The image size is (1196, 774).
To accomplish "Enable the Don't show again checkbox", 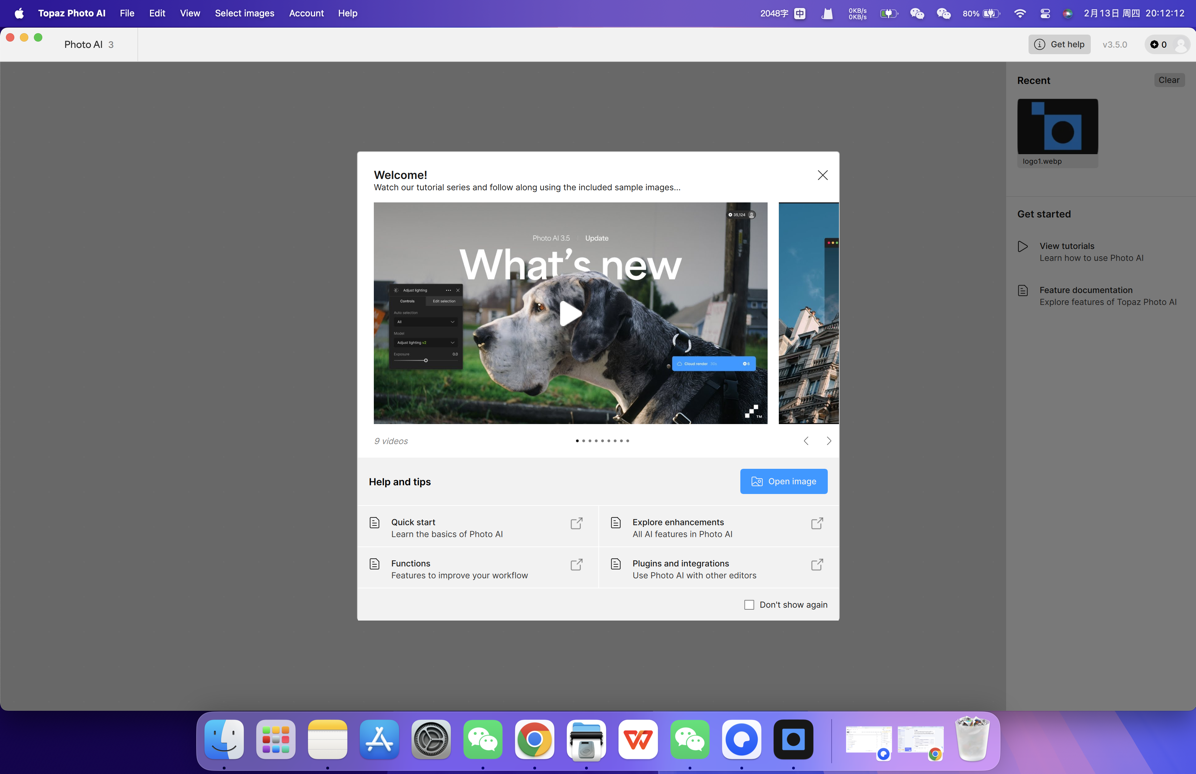I will tap(749, 605).
